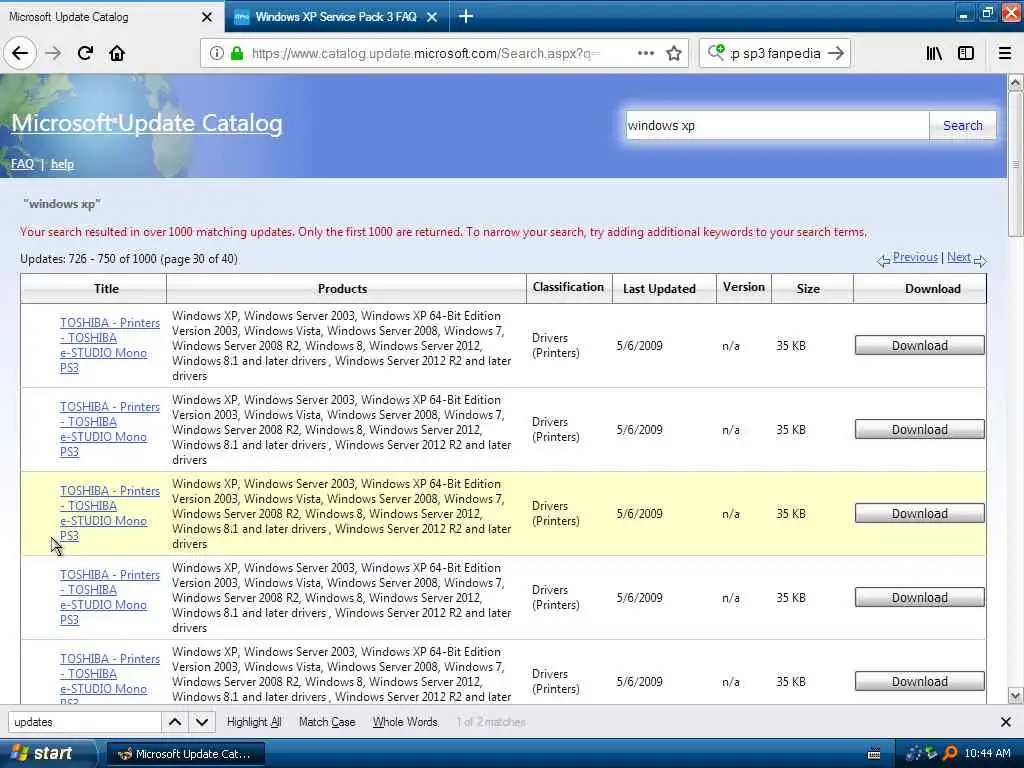Toggle Match Case in the find bar
Screen dimensions: 1024x768
click(327, 722)
